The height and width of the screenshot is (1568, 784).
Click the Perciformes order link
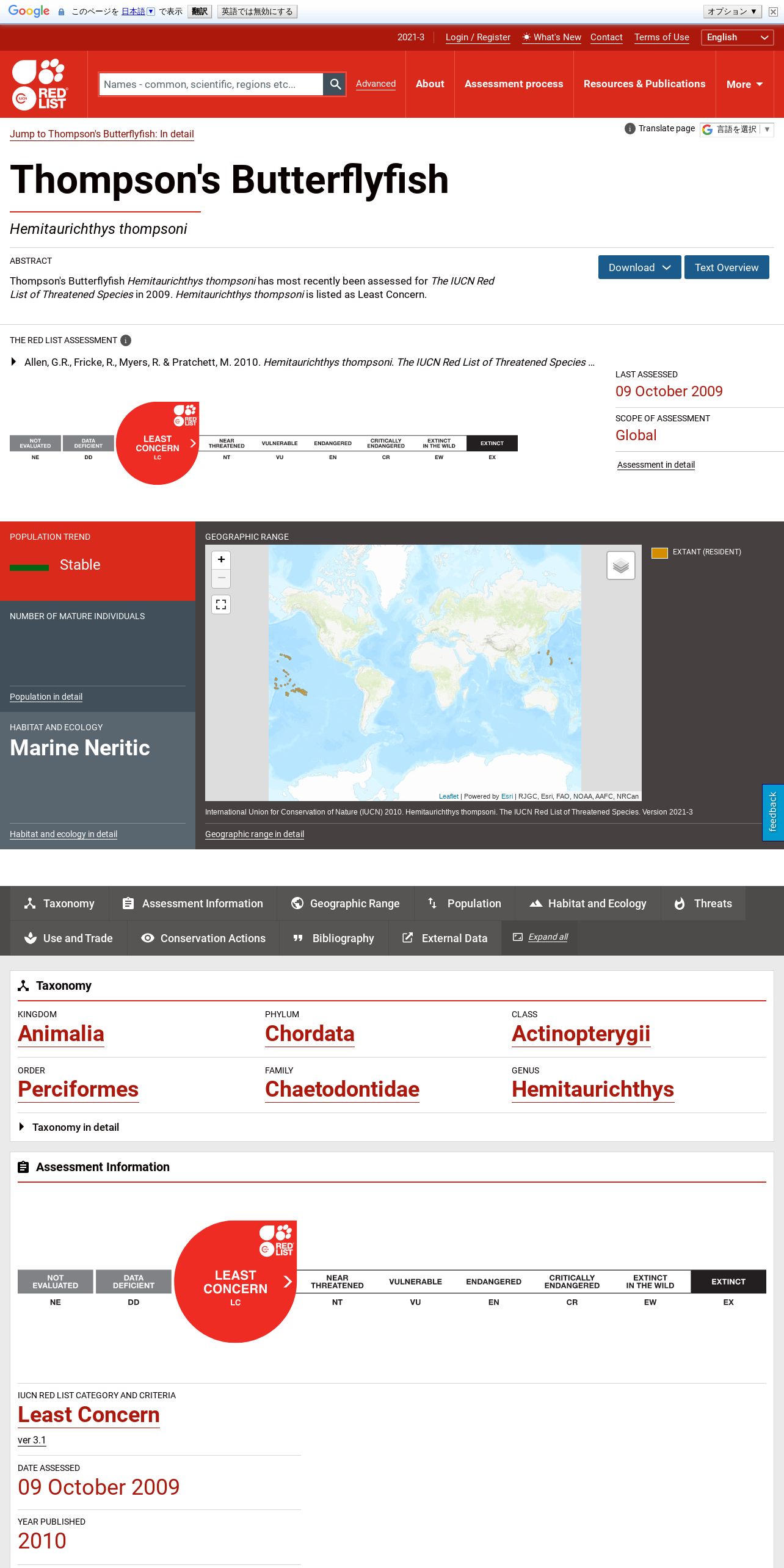78,1089
